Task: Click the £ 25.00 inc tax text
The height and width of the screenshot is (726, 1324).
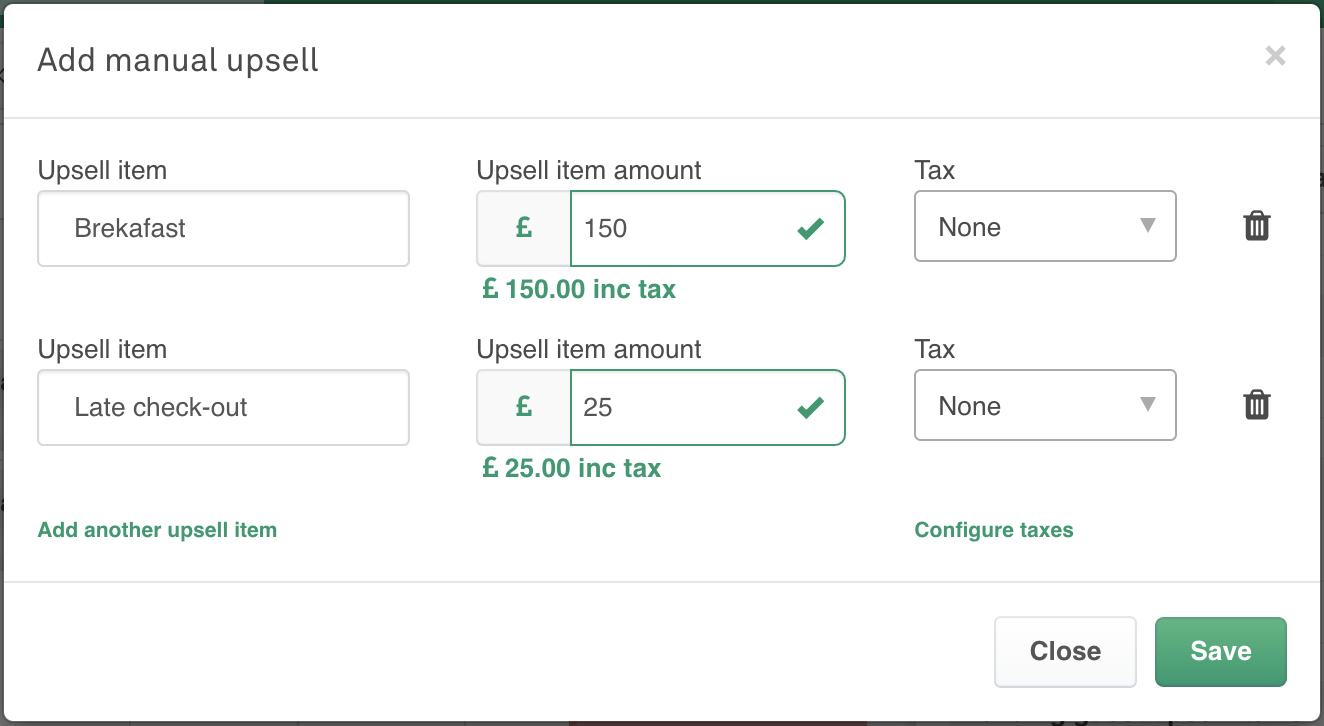Action: [572, 469]
